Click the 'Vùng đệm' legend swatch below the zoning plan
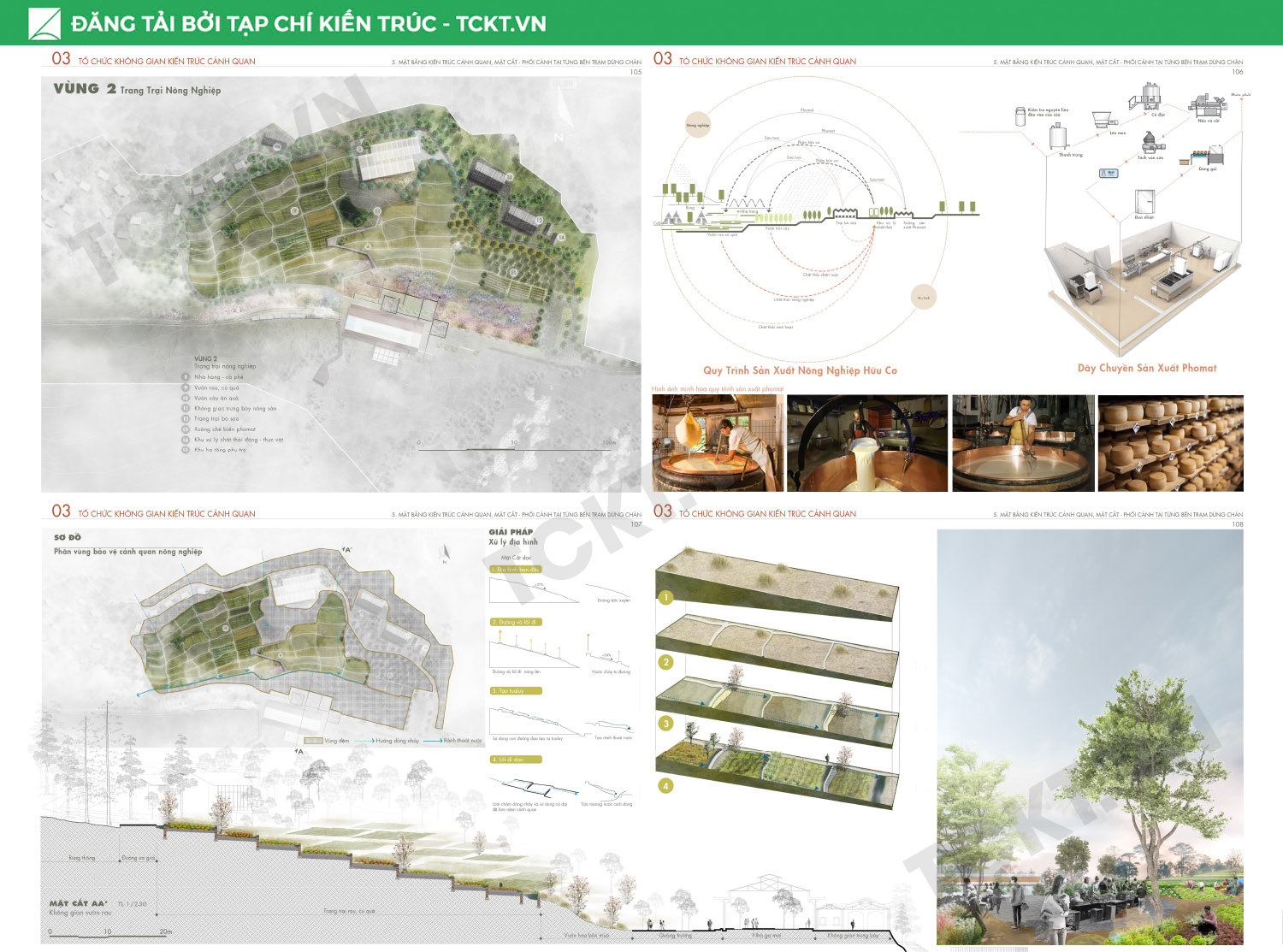Screen dimensions: 1283x952 [313, 741]
